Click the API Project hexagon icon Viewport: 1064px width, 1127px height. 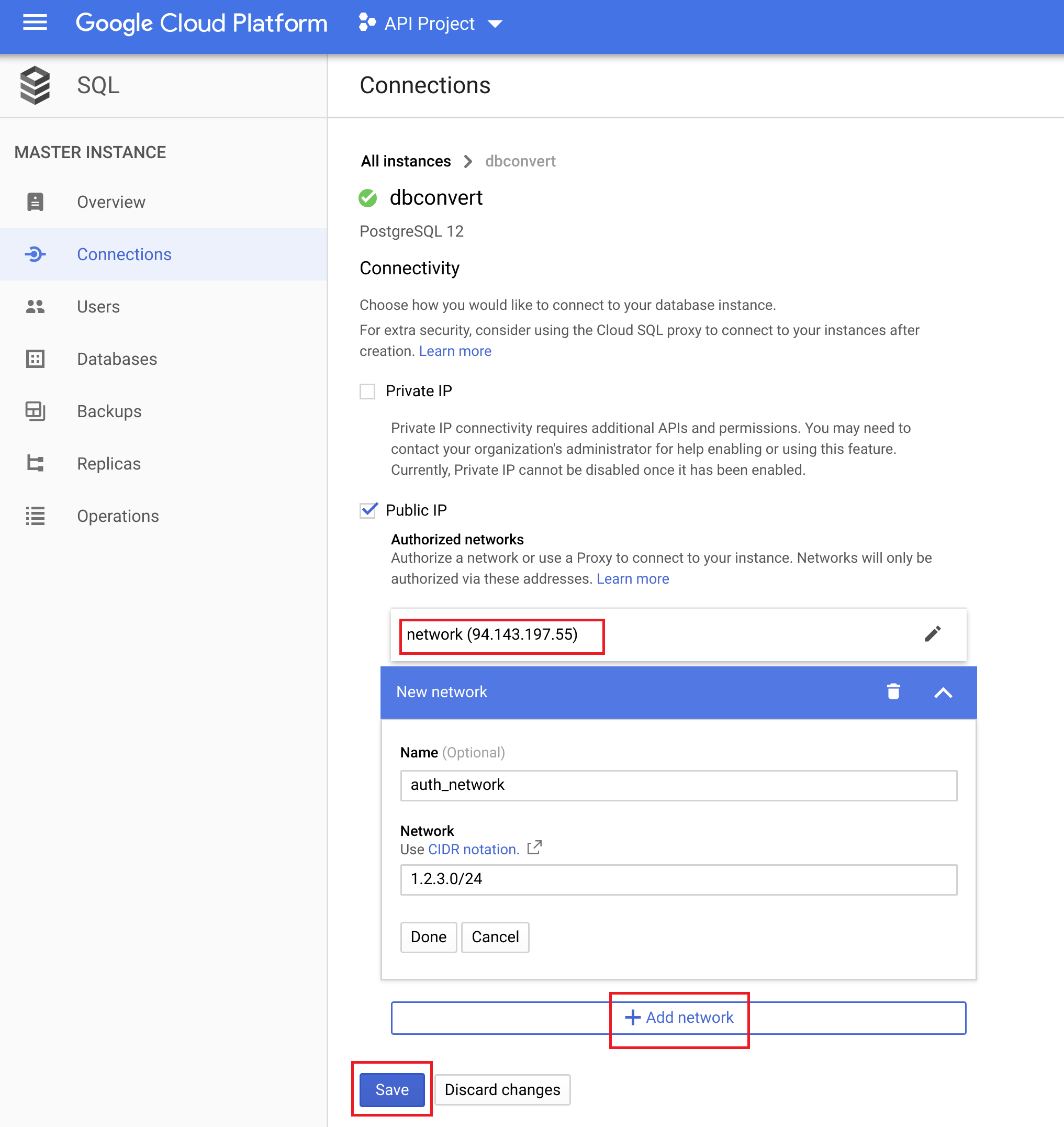pyautogui.click(x=367, y=23)
